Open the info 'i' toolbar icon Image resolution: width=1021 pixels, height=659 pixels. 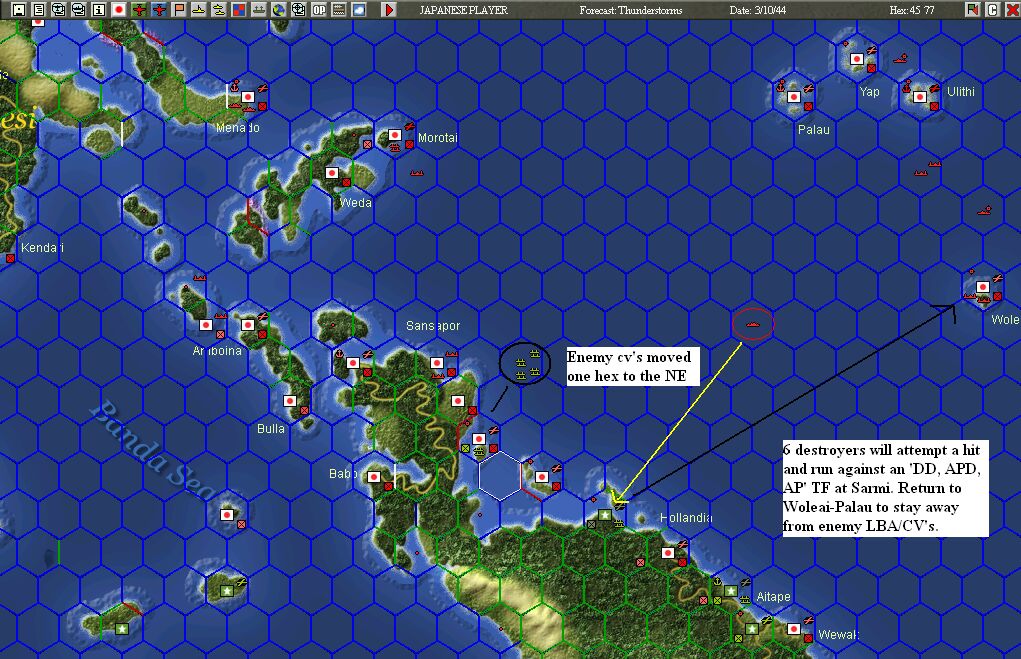pos(99,10)
